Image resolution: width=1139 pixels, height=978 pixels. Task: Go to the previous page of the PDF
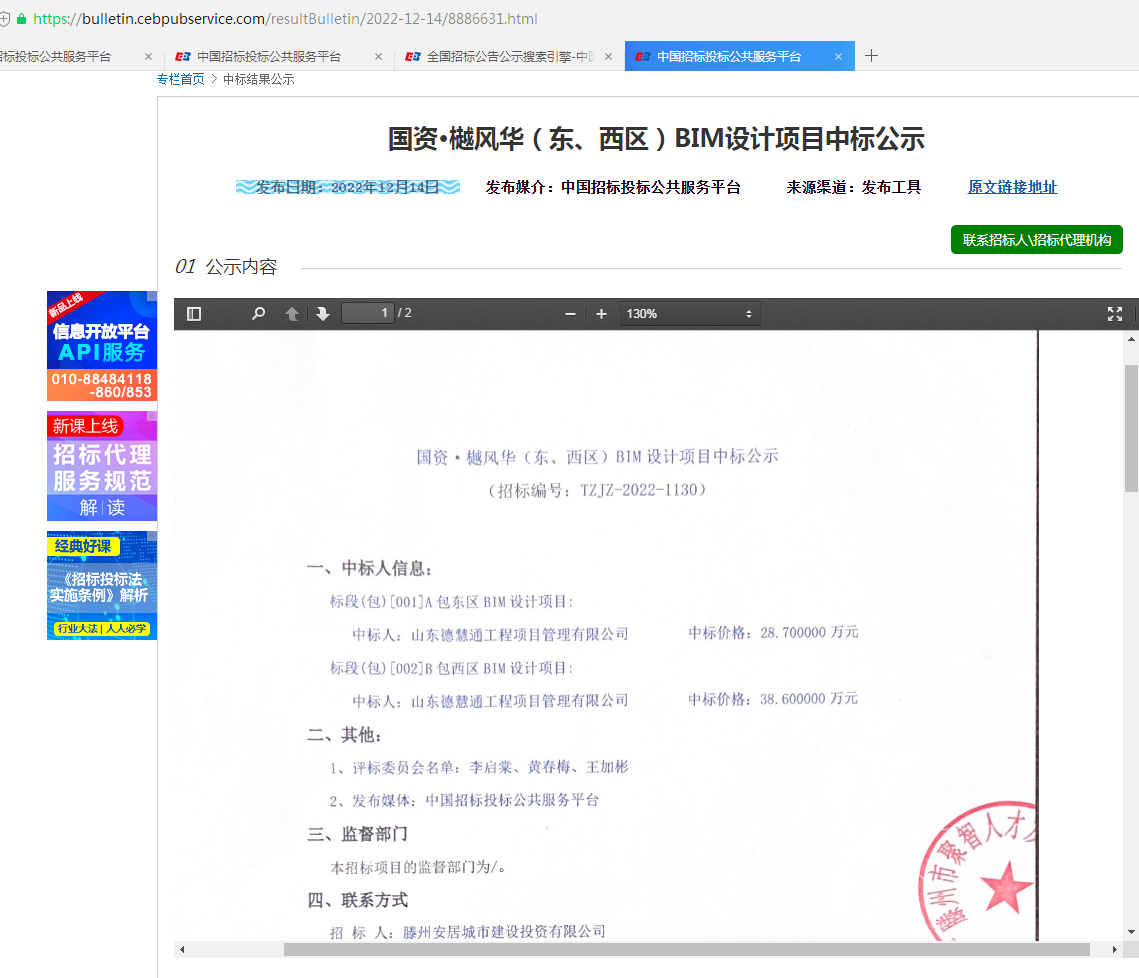click(x=290, y=313)
